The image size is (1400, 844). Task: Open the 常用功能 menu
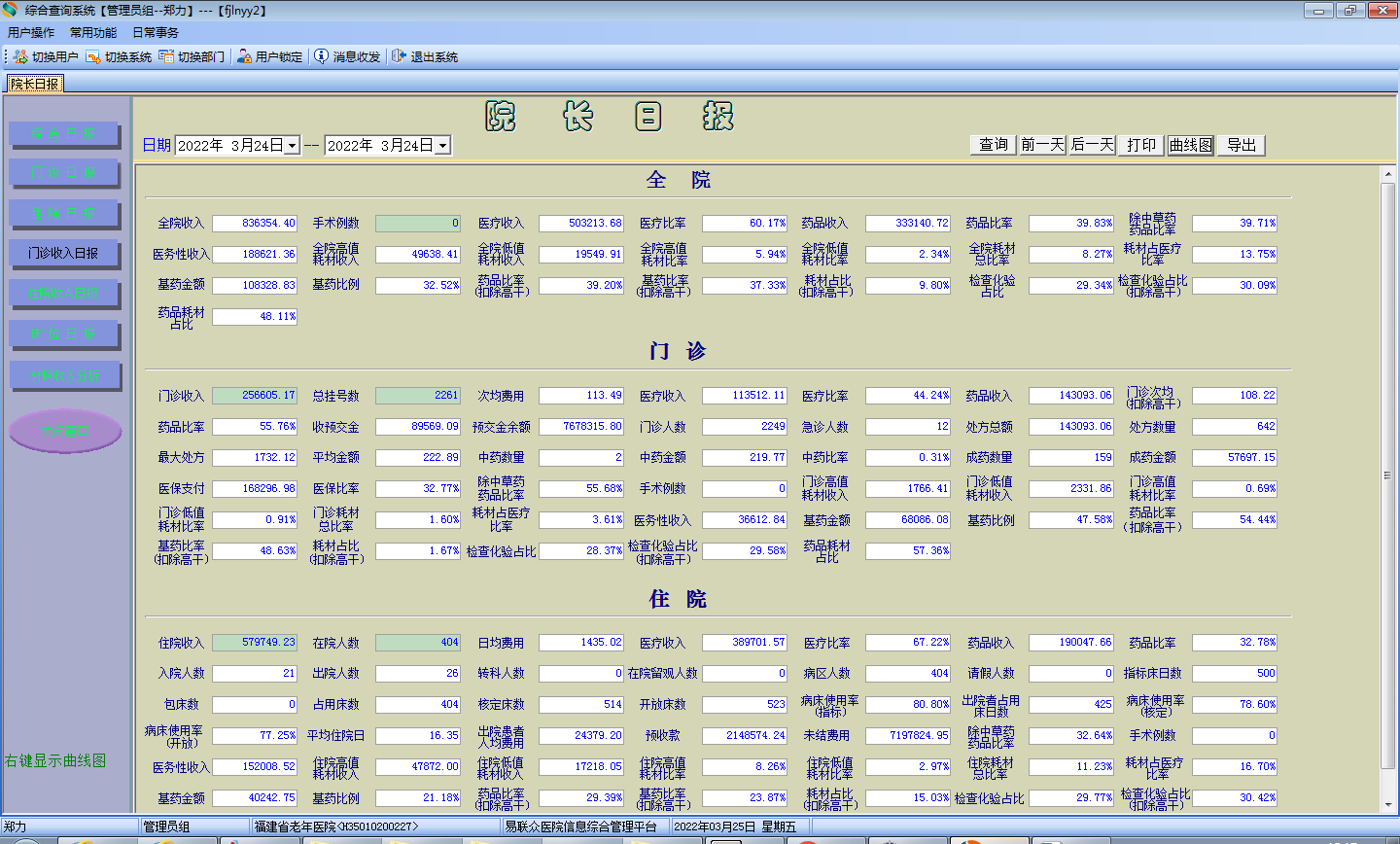(x=93, y=33)
